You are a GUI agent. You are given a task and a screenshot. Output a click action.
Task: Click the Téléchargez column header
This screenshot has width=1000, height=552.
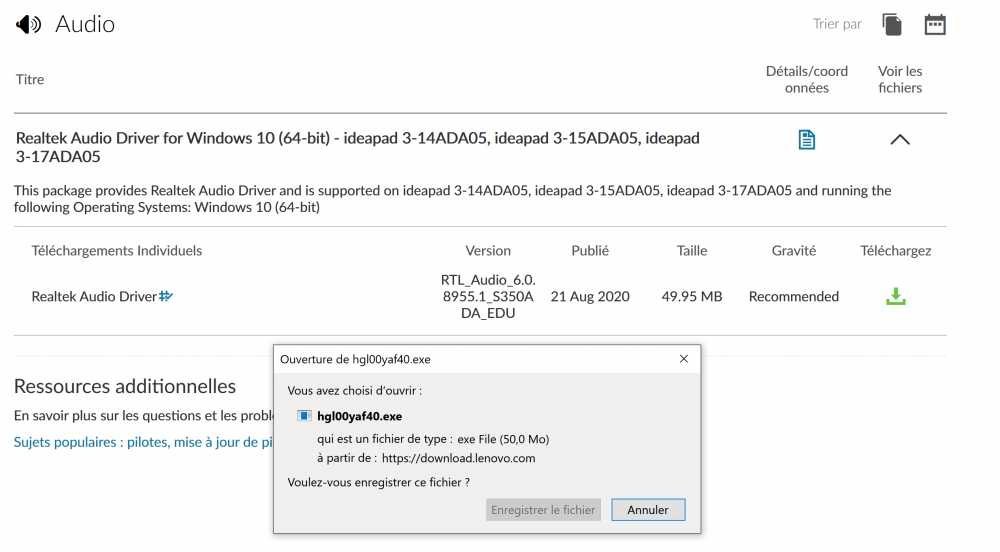895,251
